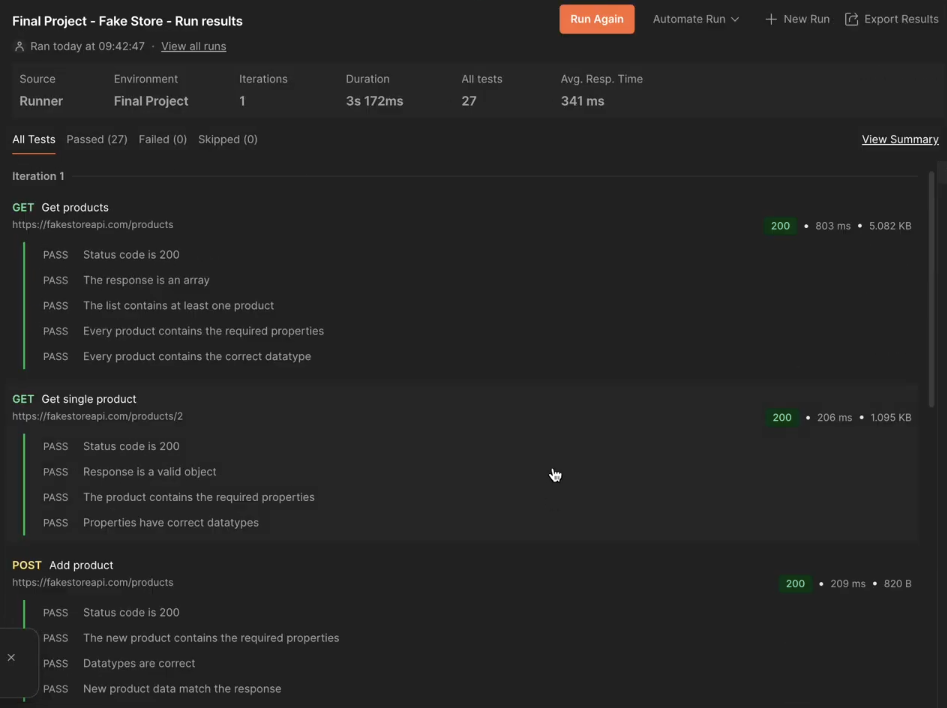The width and height of the screenshot is (947, 708).
Task: Click the 803 ms response time
Action: 833,226
